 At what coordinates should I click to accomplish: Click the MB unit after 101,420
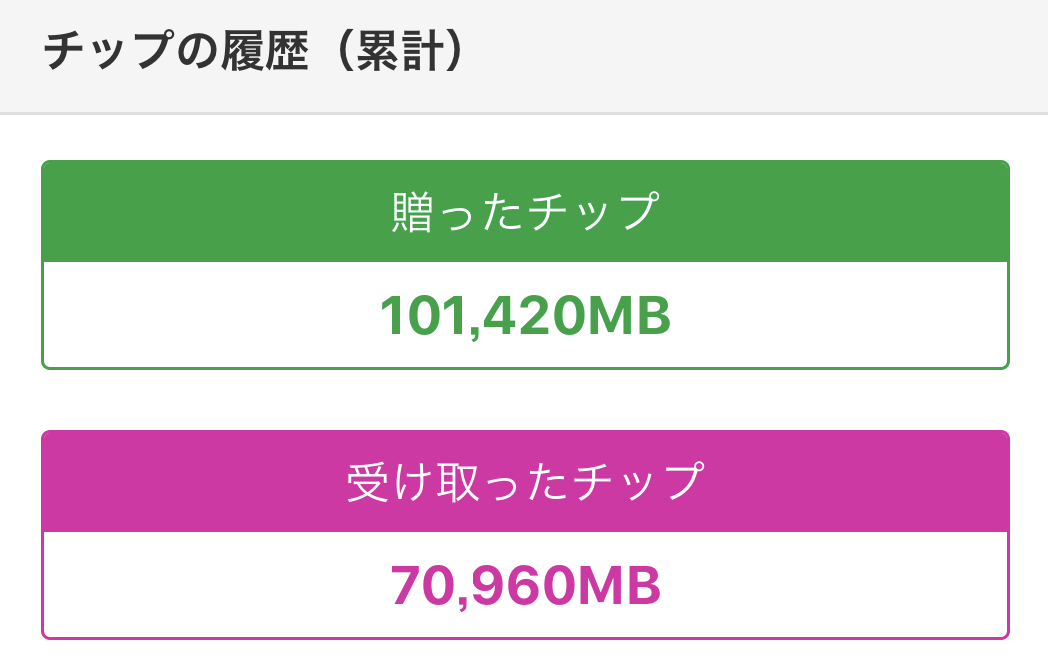[628, 316]
